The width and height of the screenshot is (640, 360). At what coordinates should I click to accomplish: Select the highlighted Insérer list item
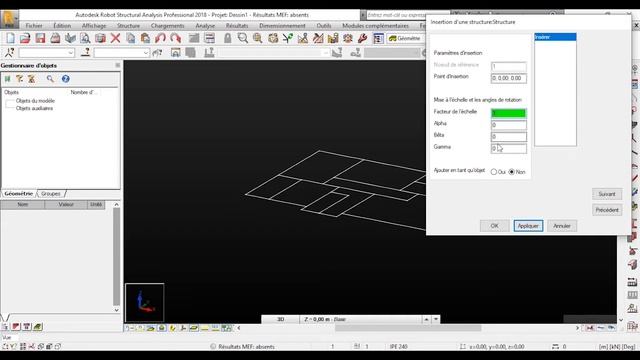tap(555, 37)
